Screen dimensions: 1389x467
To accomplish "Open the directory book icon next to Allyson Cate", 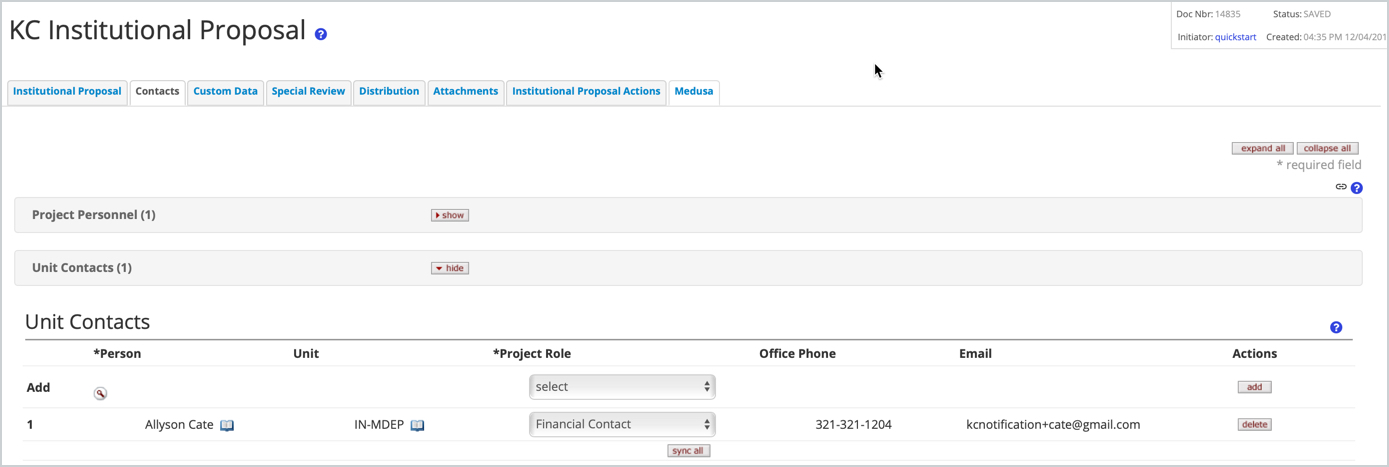I will (227, 425).
